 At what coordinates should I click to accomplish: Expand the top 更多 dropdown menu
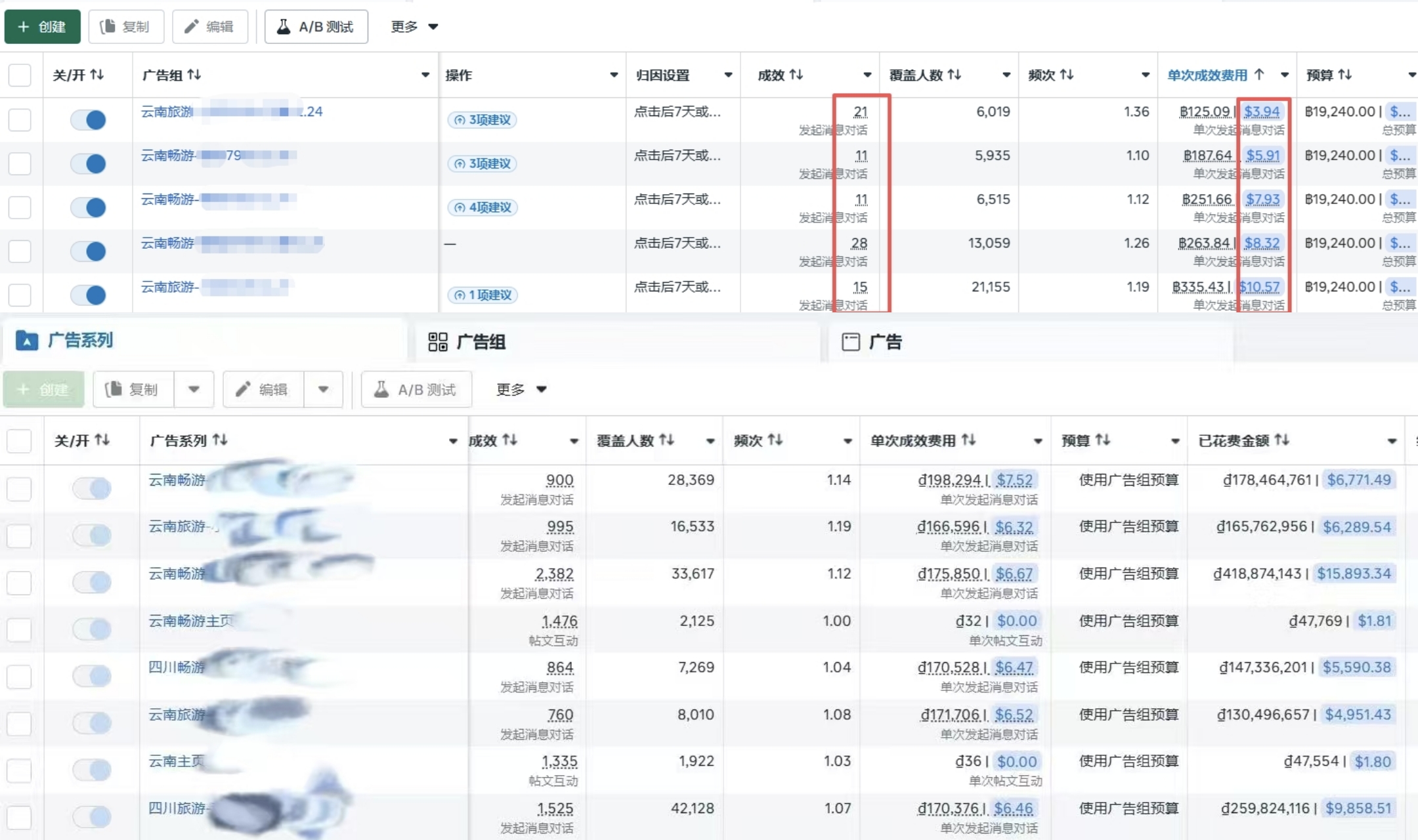pos(414,26)
